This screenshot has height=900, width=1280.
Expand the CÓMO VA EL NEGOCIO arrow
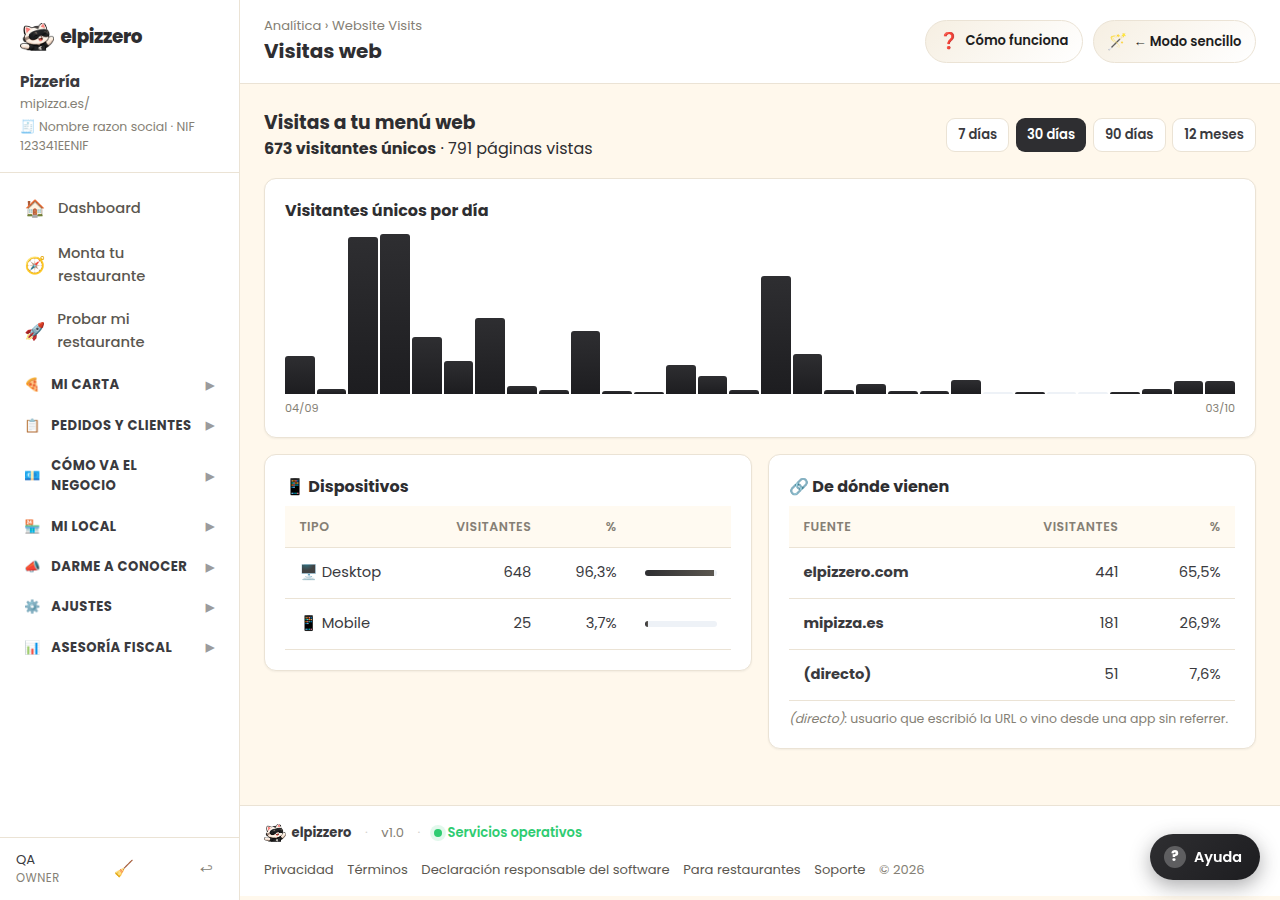[x=210, y=477]
